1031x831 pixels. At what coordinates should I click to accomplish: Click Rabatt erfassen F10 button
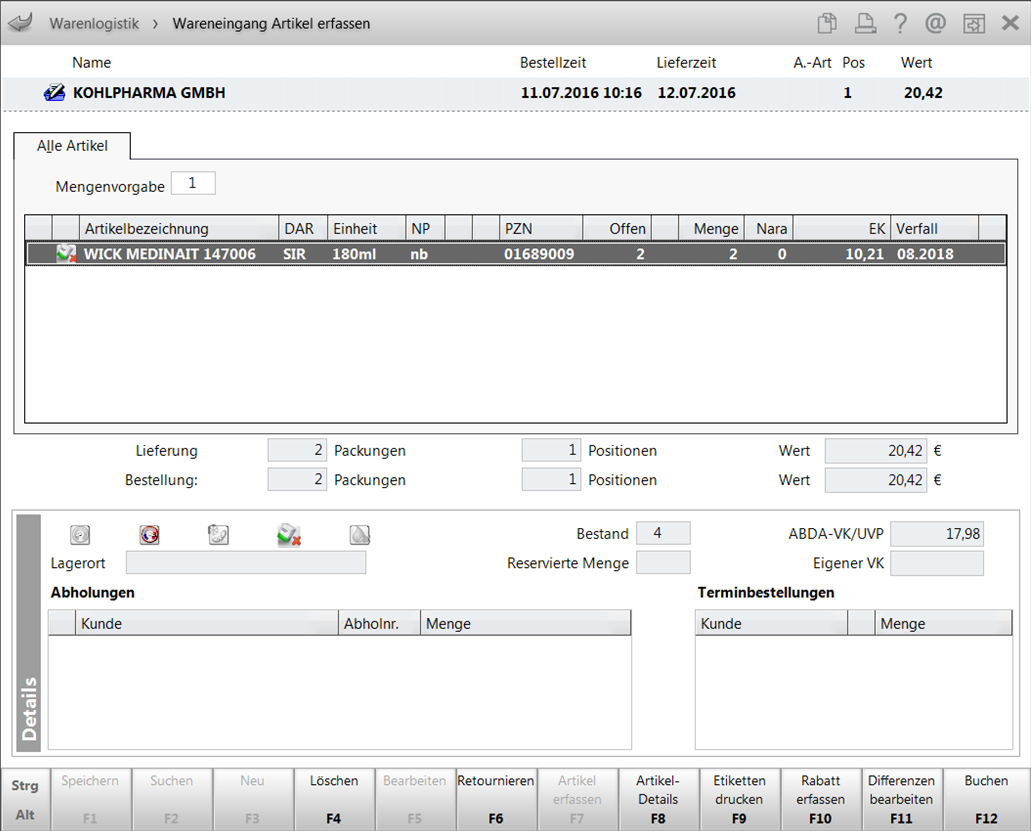[x=821, y=799]
